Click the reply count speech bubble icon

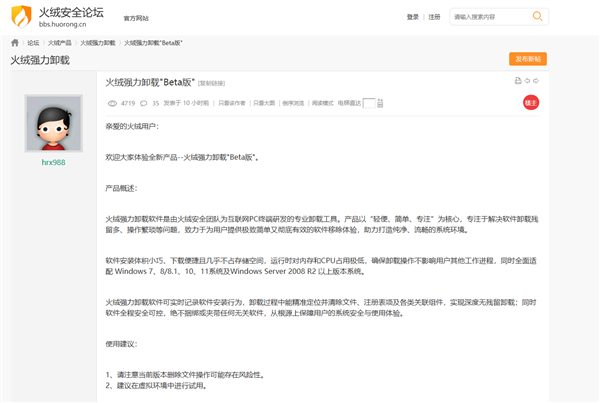(142, 103)
